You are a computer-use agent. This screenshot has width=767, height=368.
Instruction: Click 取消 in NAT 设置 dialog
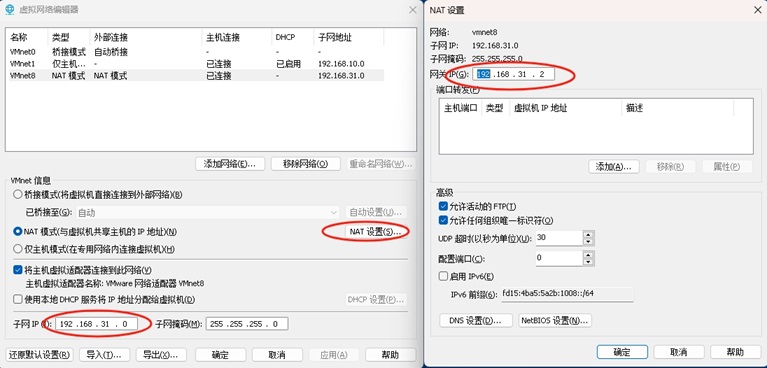click(x=679, y=352)
